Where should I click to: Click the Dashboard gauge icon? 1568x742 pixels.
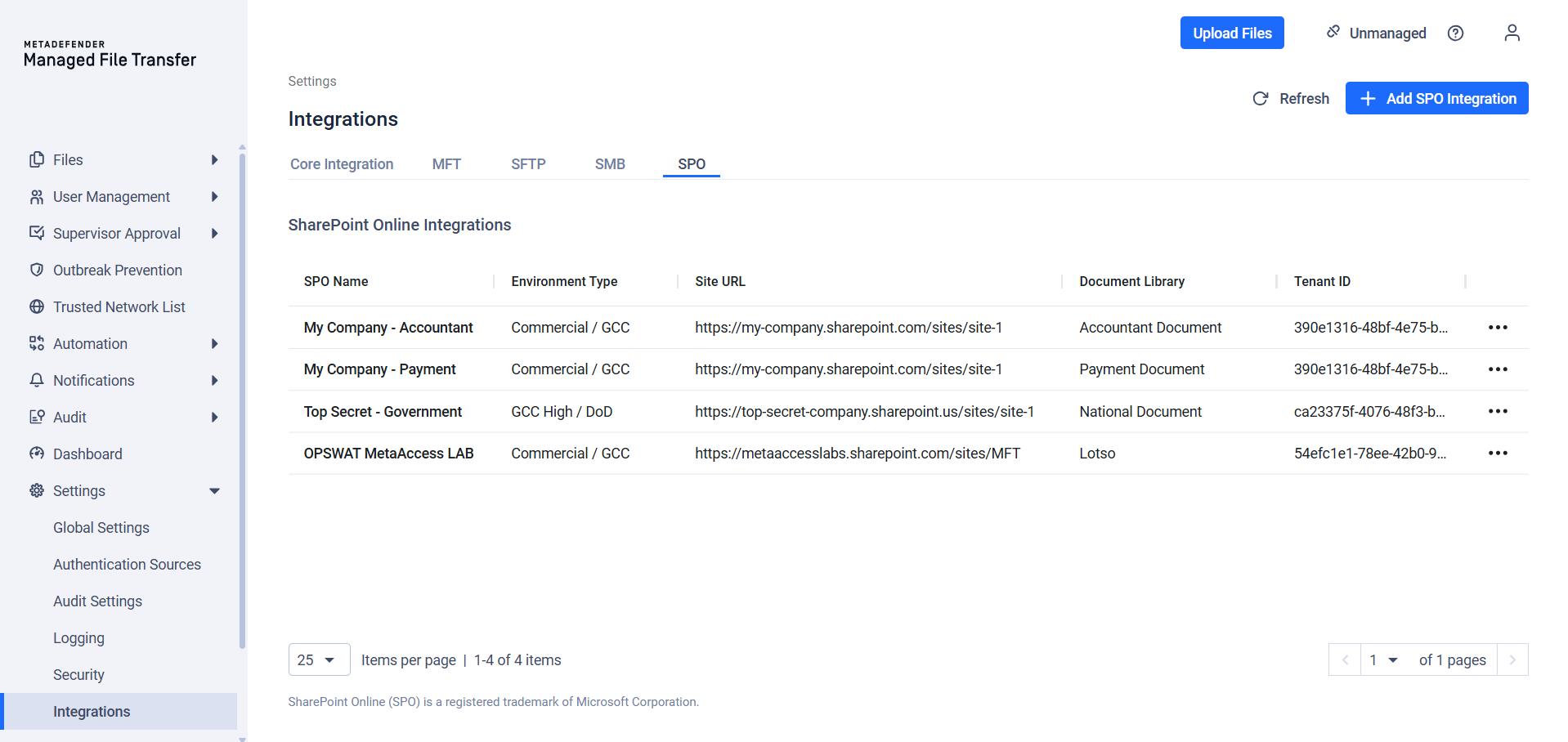coord(37,454)
